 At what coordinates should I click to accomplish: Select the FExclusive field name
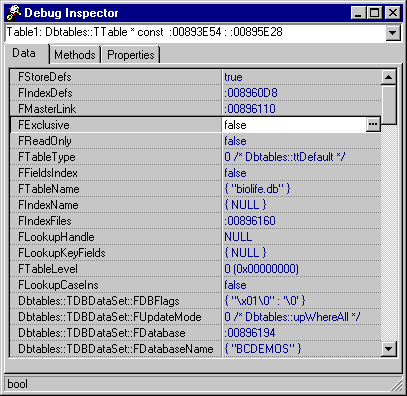[x=44, y=125]
